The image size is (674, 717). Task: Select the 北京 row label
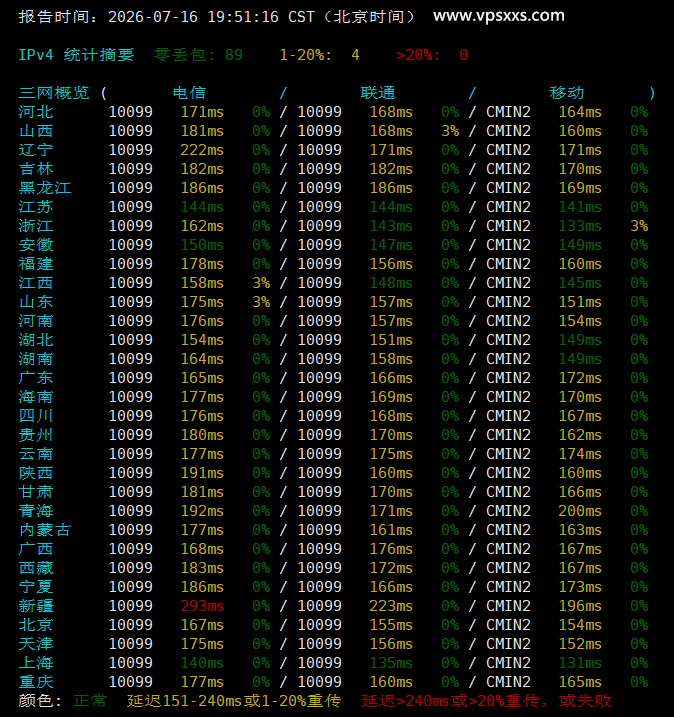(x=36, y=625)
